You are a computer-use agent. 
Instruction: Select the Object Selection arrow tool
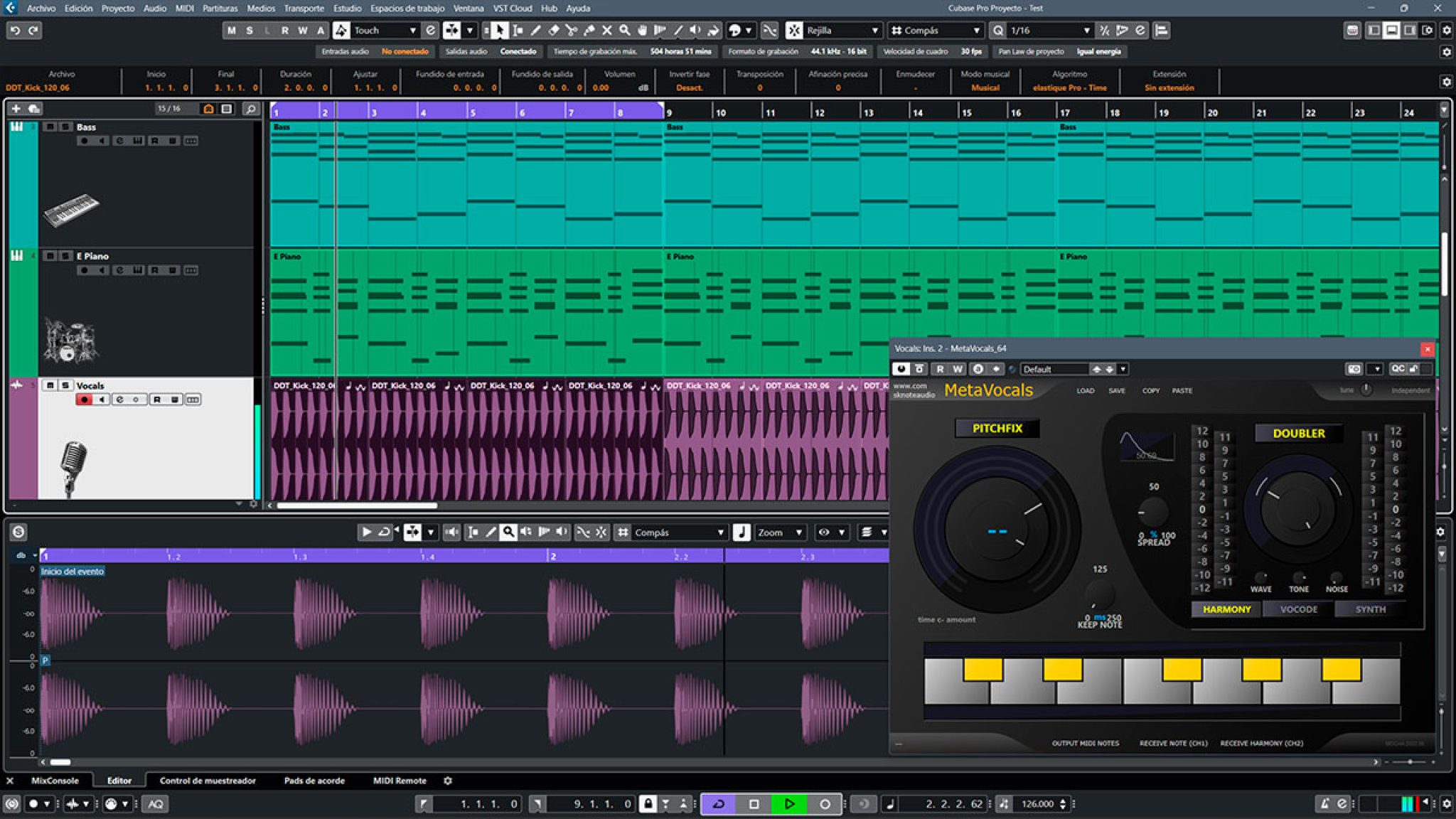[499, 31]
